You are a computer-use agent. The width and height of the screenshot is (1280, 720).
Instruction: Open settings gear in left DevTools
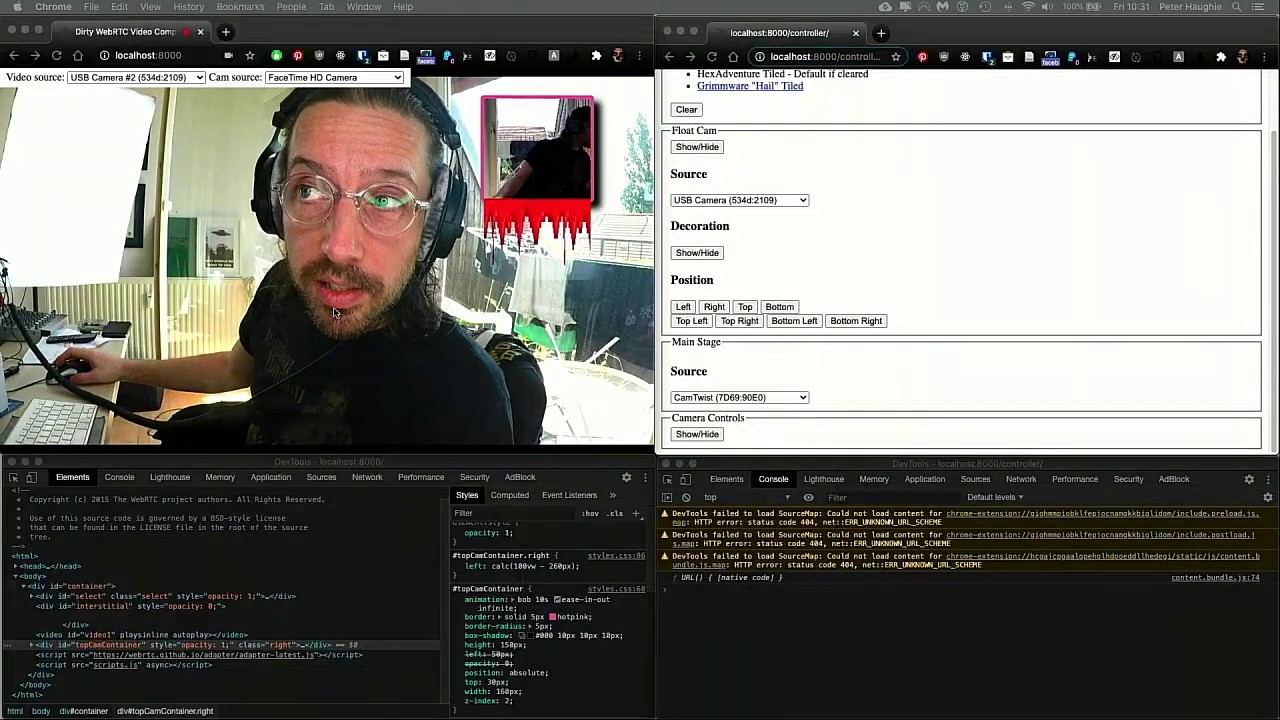click(626, 477)
